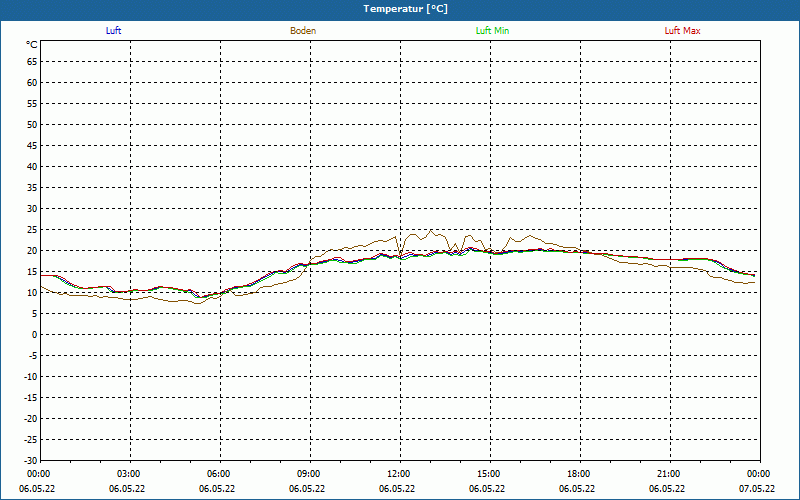The height and width of the screenshot is (500, 800).
Task: Click the Luft Max legend label
Action: coord(682,31)
